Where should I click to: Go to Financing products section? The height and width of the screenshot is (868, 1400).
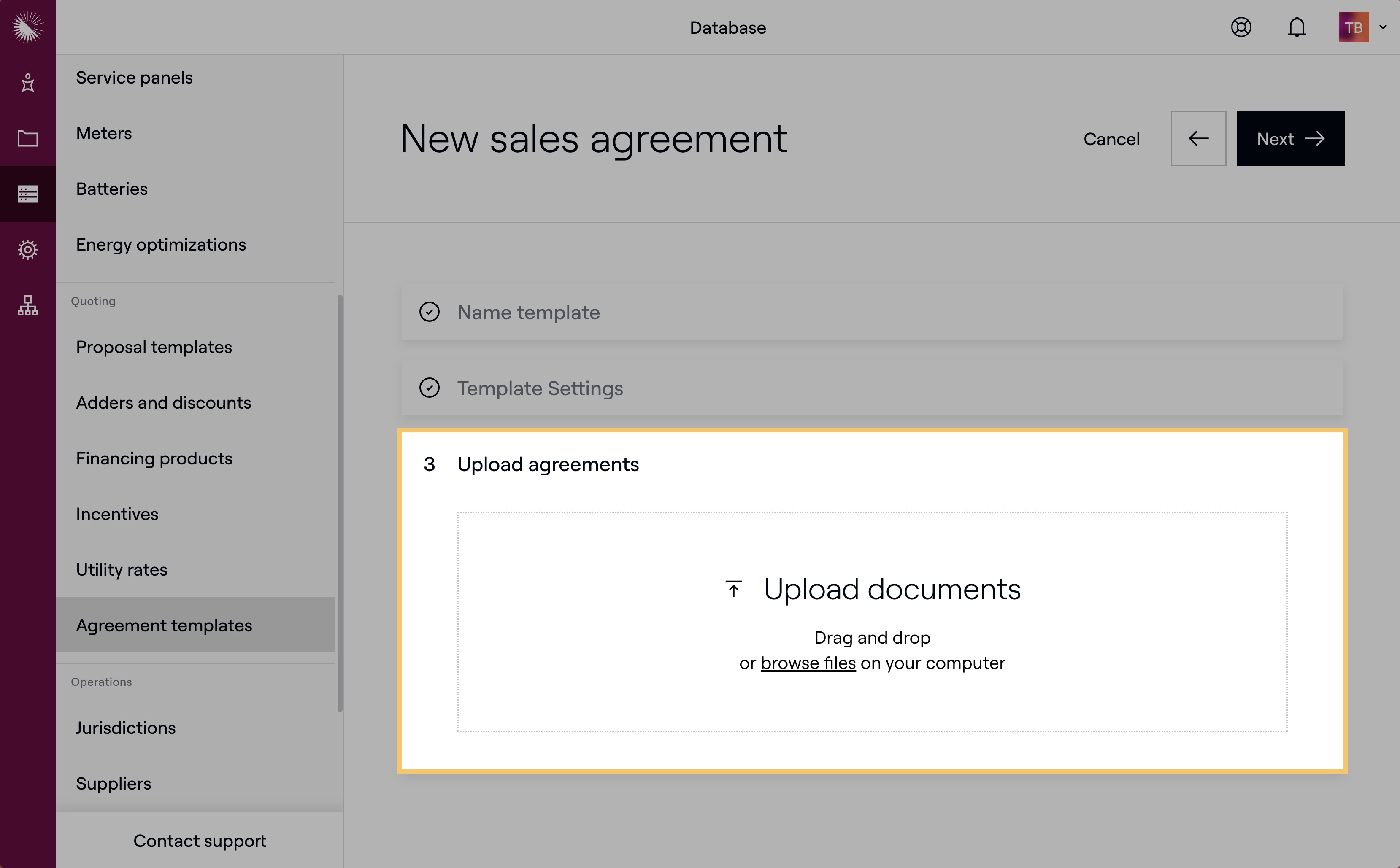[154, 459]
